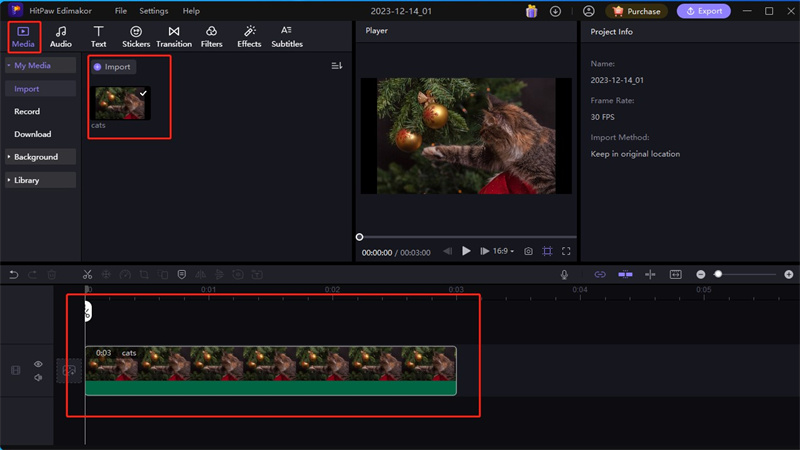Open the Settings menu
Viewport: 800px width, 450px height.
point(153,11)
